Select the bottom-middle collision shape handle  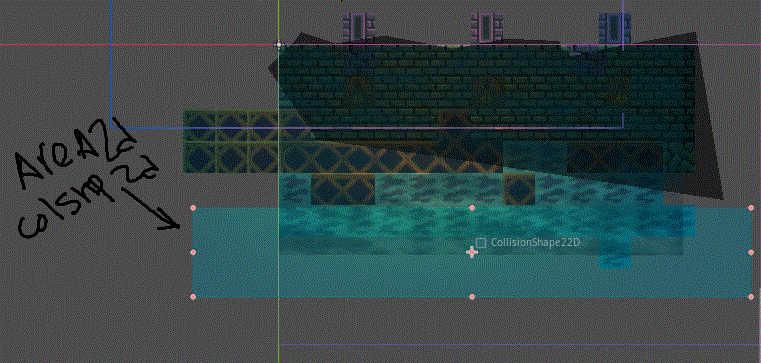pos(472,297)
